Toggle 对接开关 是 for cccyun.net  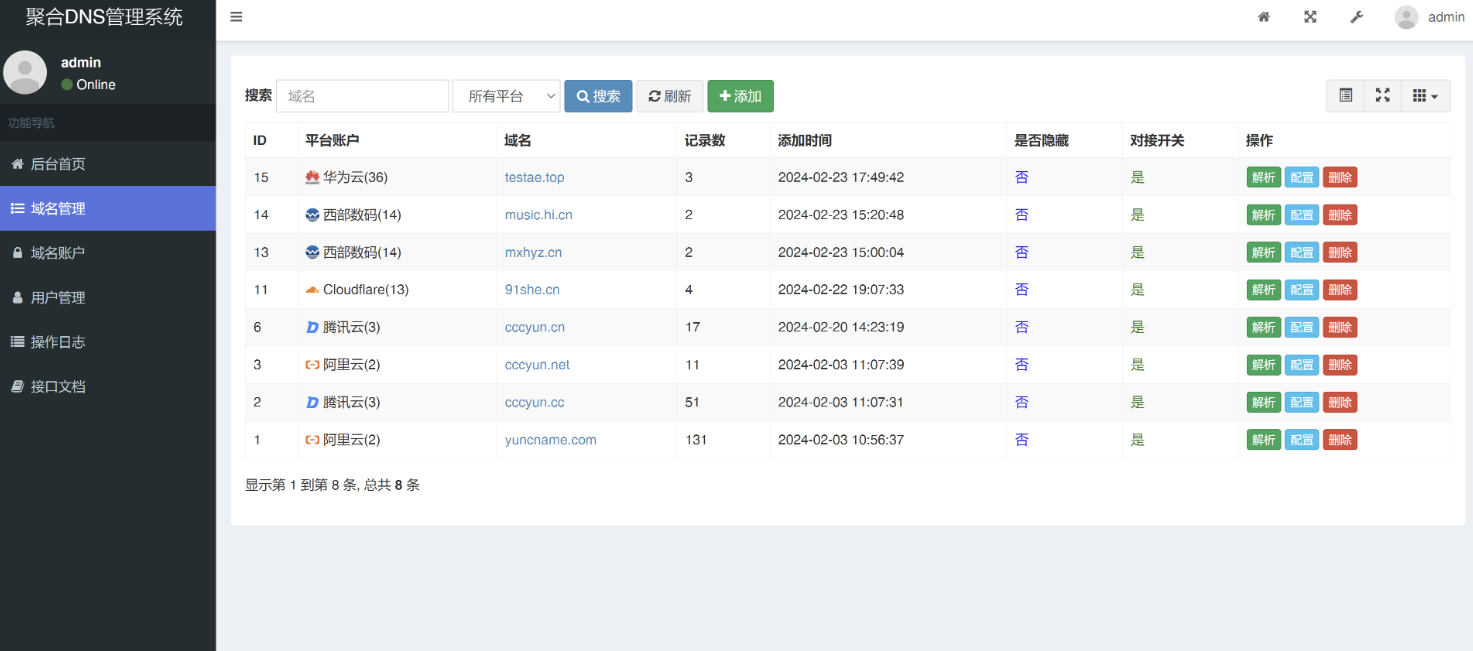pyautogui.click(x=1137, y=365)
